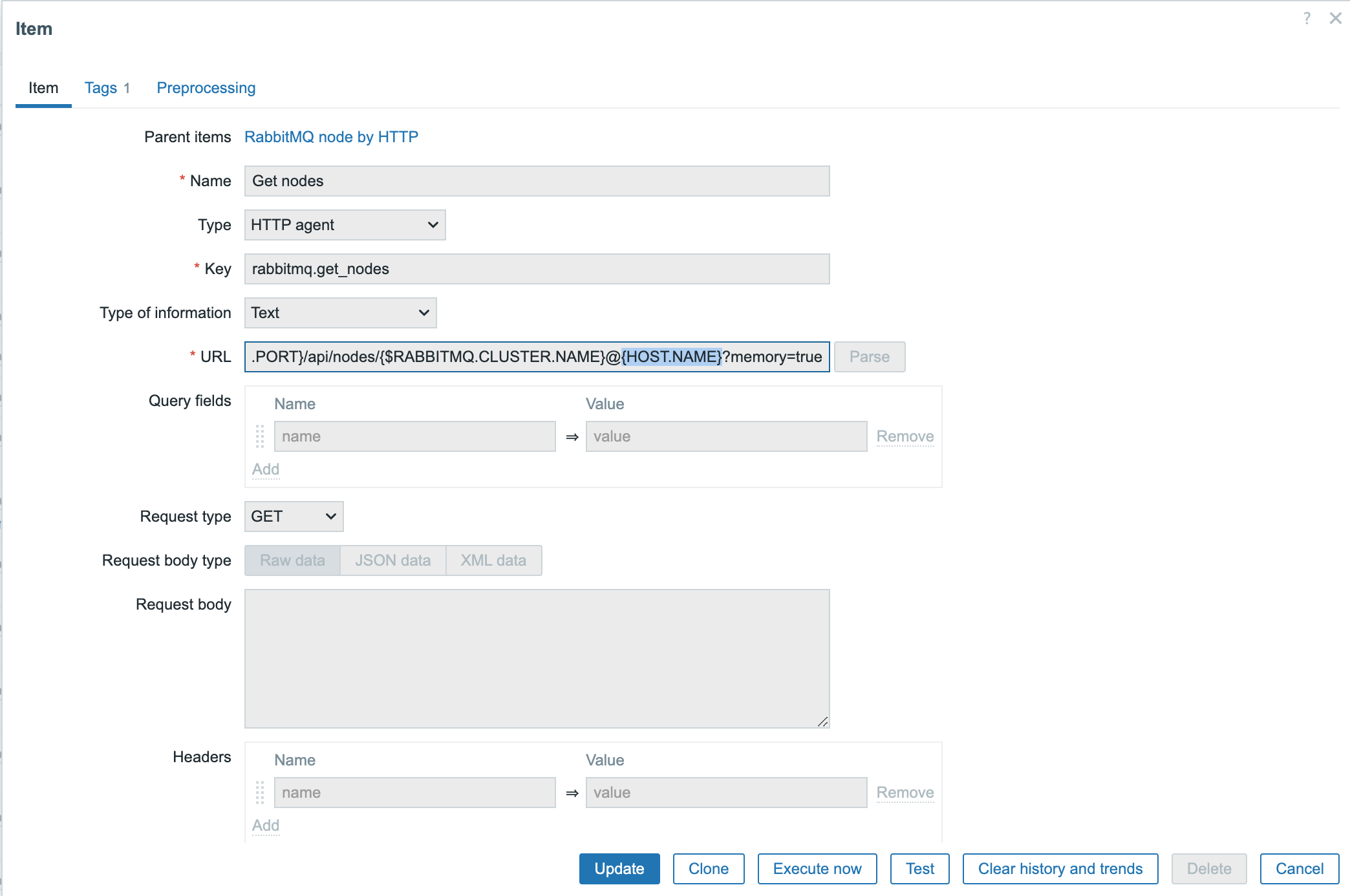
Task: Click the Request body resize handle
Action: (822, 721)
